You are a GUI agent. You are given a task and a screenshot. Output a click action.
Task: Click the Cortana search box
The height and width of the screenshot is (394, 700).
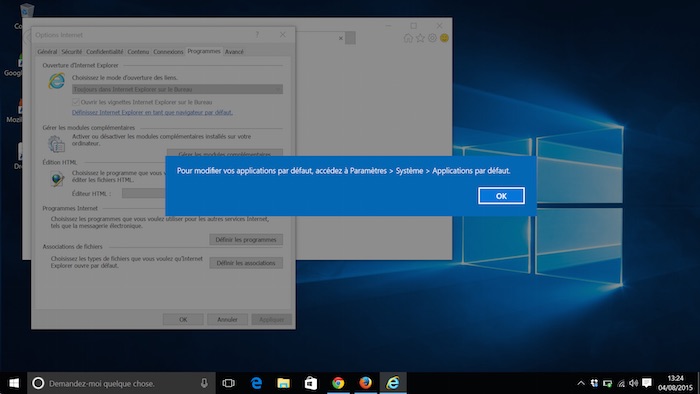coord(121,383)
